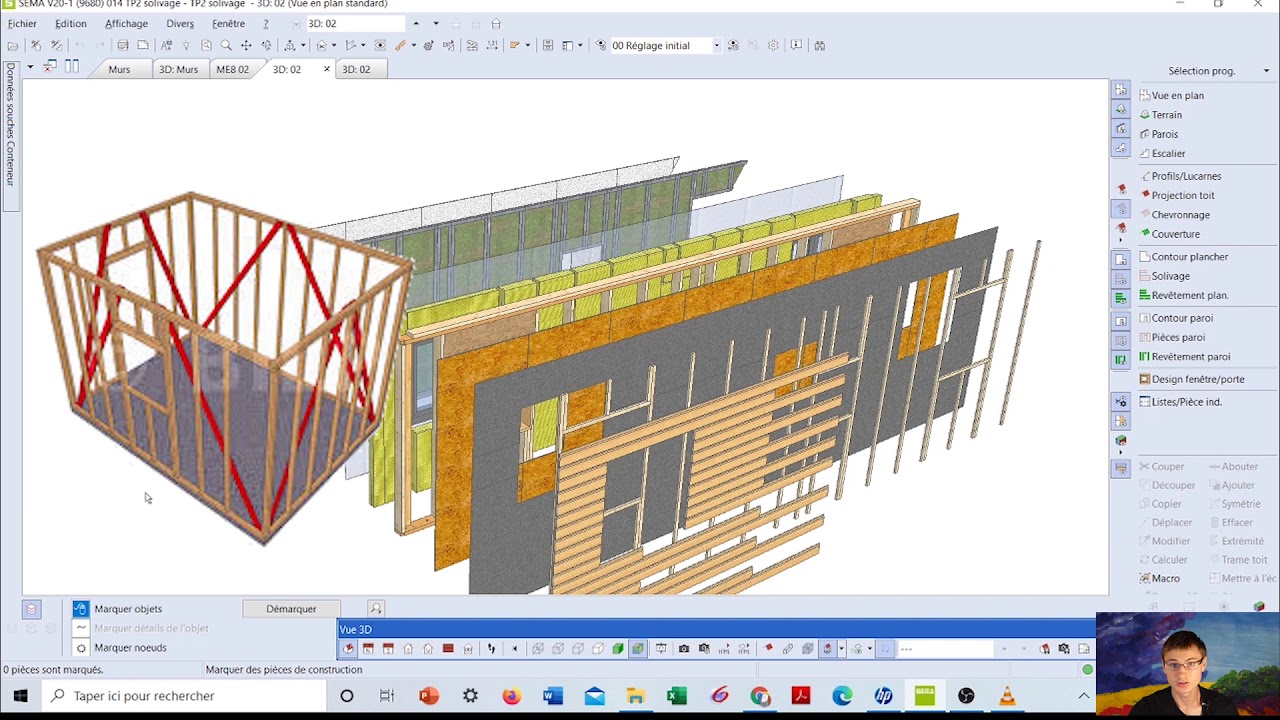Click the Démarquer button
Screen dimensions: 1280x720
click(x=291, y=609)
